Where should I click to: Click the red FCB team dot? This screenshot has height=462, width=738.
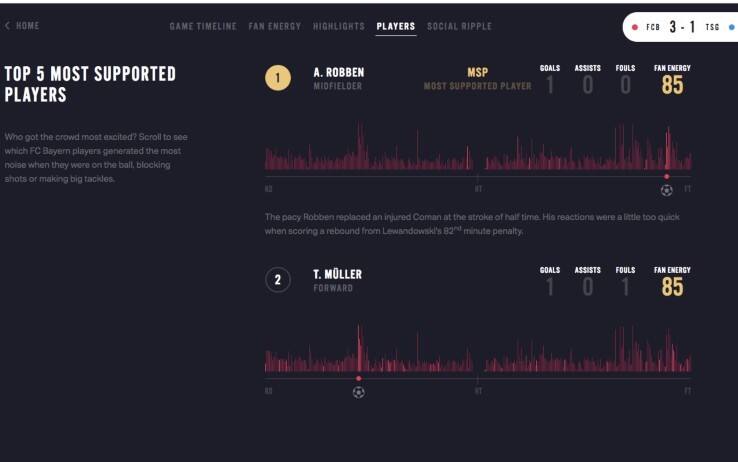(x=635, y=27)
